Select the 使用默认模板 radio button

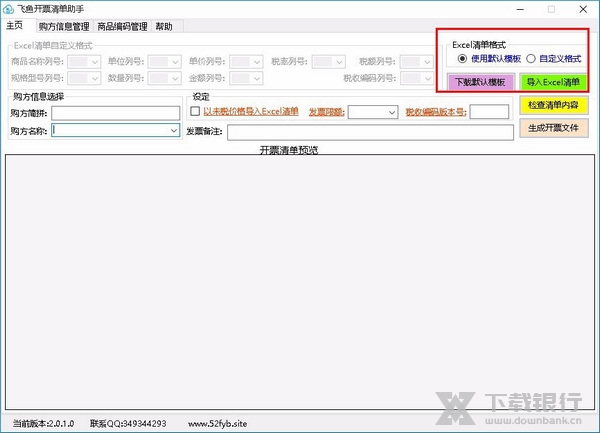point(462,59)
